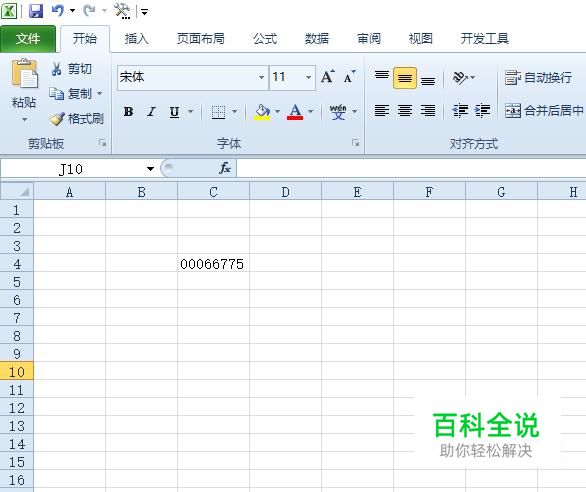This screenshot has width=586, height=492.
Task: Open the Name Box dropdown arrow
Action: click(150, 169)
